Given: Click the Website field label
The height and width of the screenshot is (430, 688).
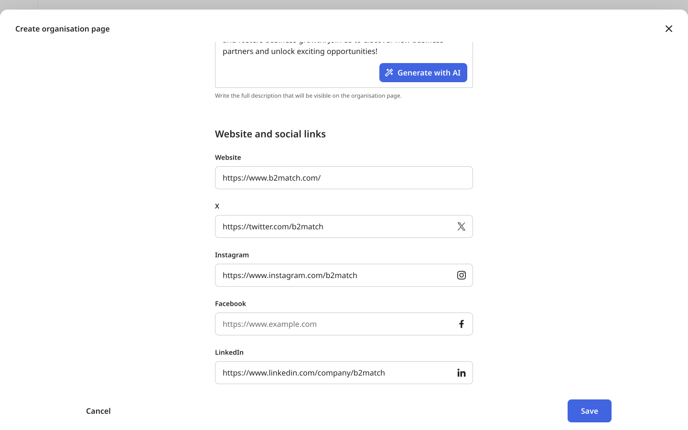Looking at the screenshot, I should coord(228,157).
